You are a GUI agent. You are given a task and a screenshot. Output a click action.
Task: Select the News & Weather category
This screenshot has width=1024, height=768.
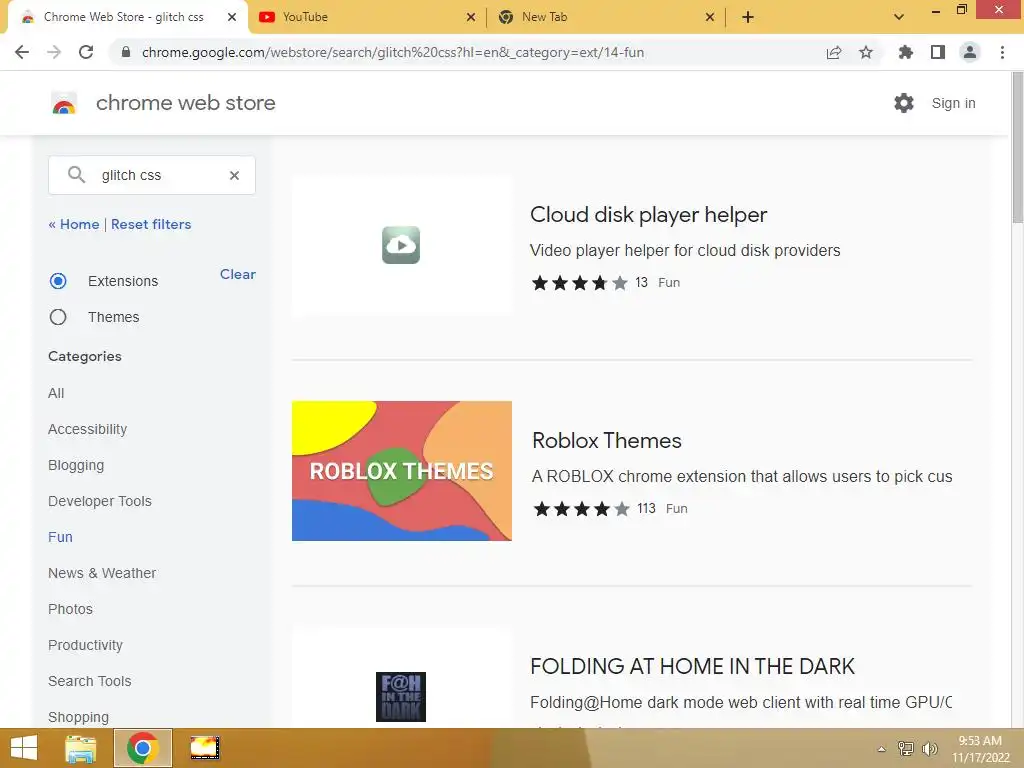pyautogui.click(x=102, y=573)
